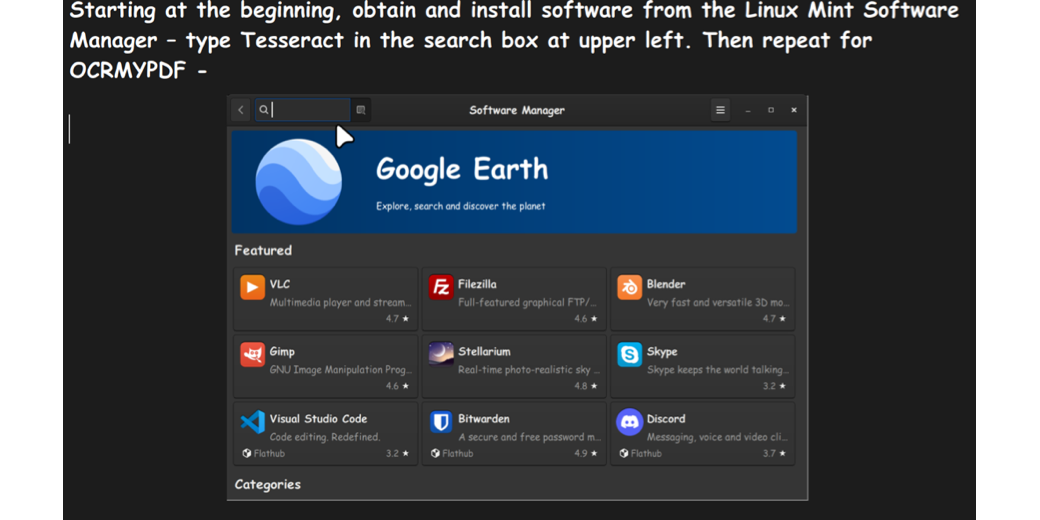Image resolution: width=1040 pixels, height=520 pixels.
Task: Click the Skype app icon
Action: click(x=629, y=354)
